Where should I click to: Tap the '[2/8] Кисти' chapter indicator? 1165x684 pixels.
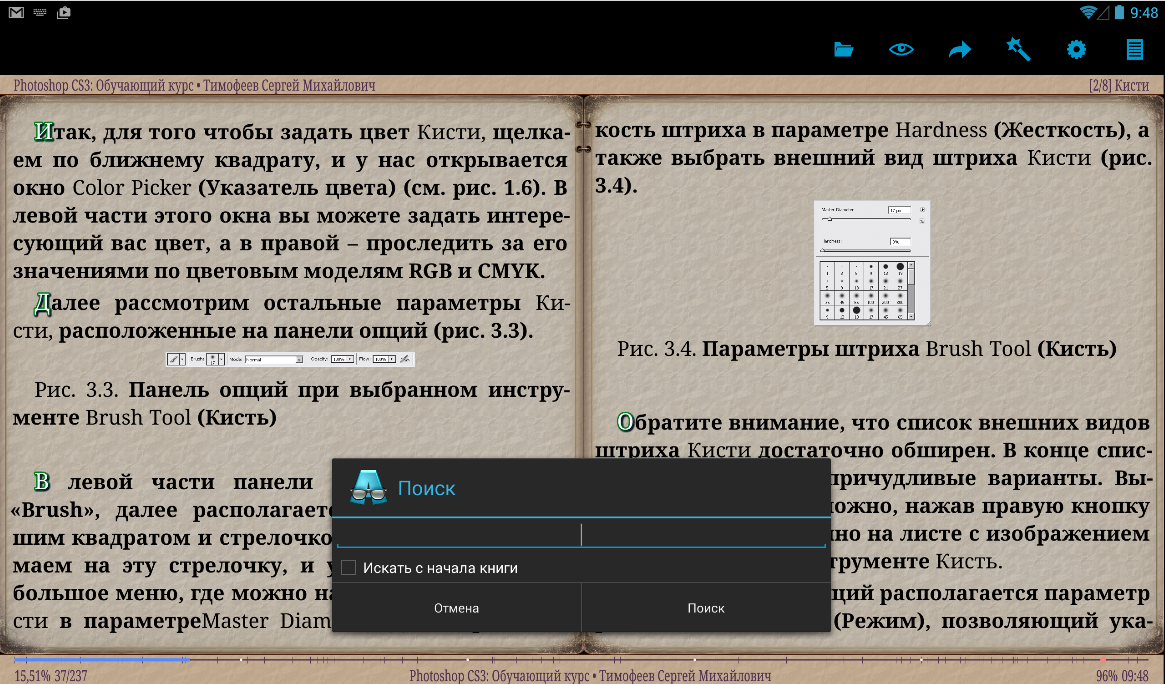pyautogui.click(x=1118, y=86)
